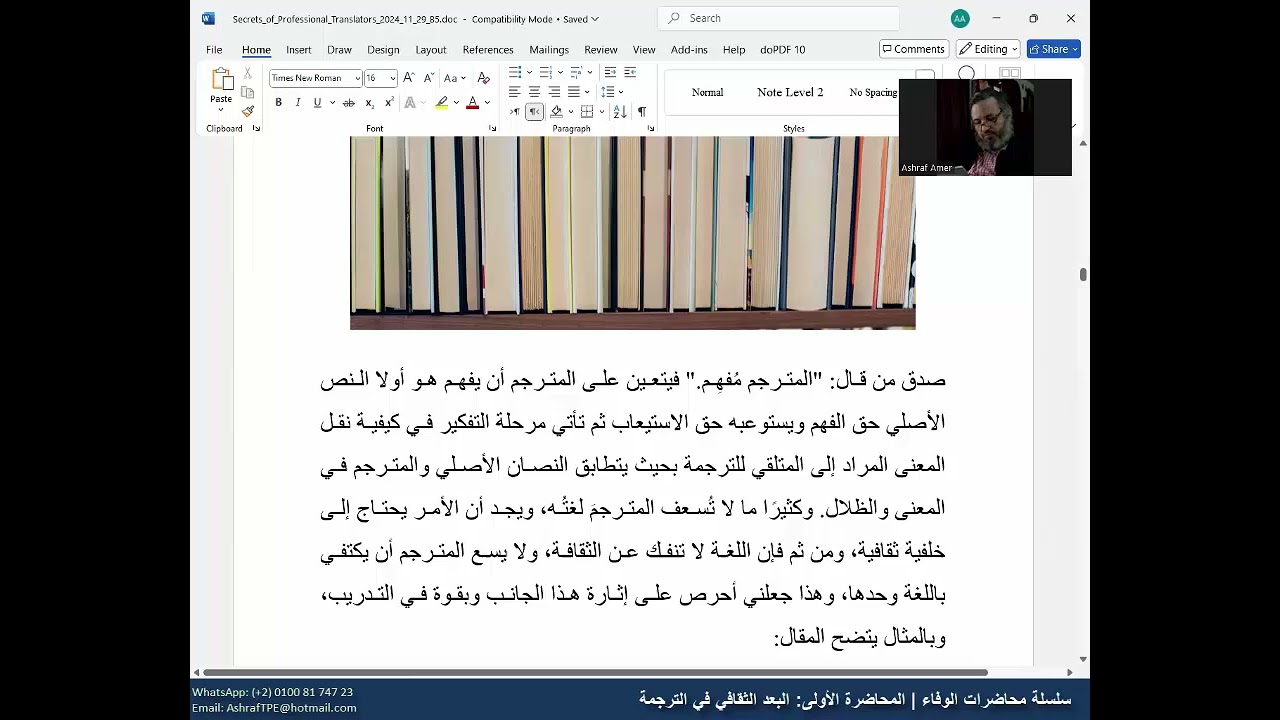Click the Paste clipboard icon

coord(221,80)
